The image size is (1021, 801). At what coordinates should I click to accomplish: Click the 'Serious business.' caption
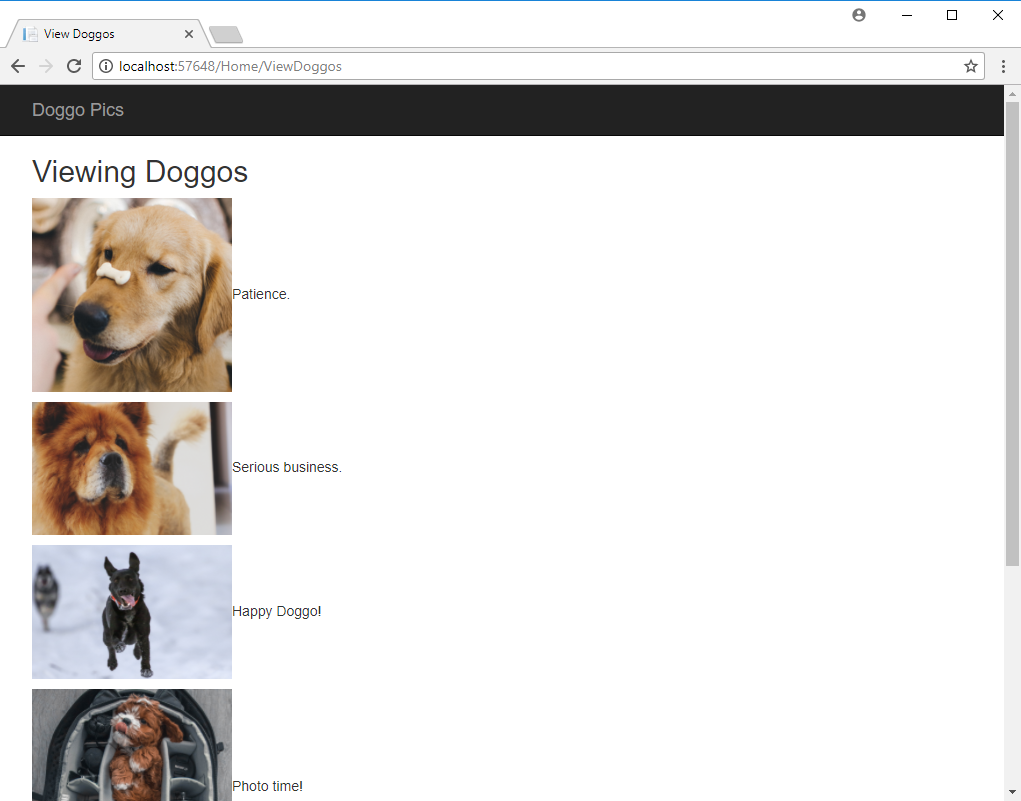point(287,468)
